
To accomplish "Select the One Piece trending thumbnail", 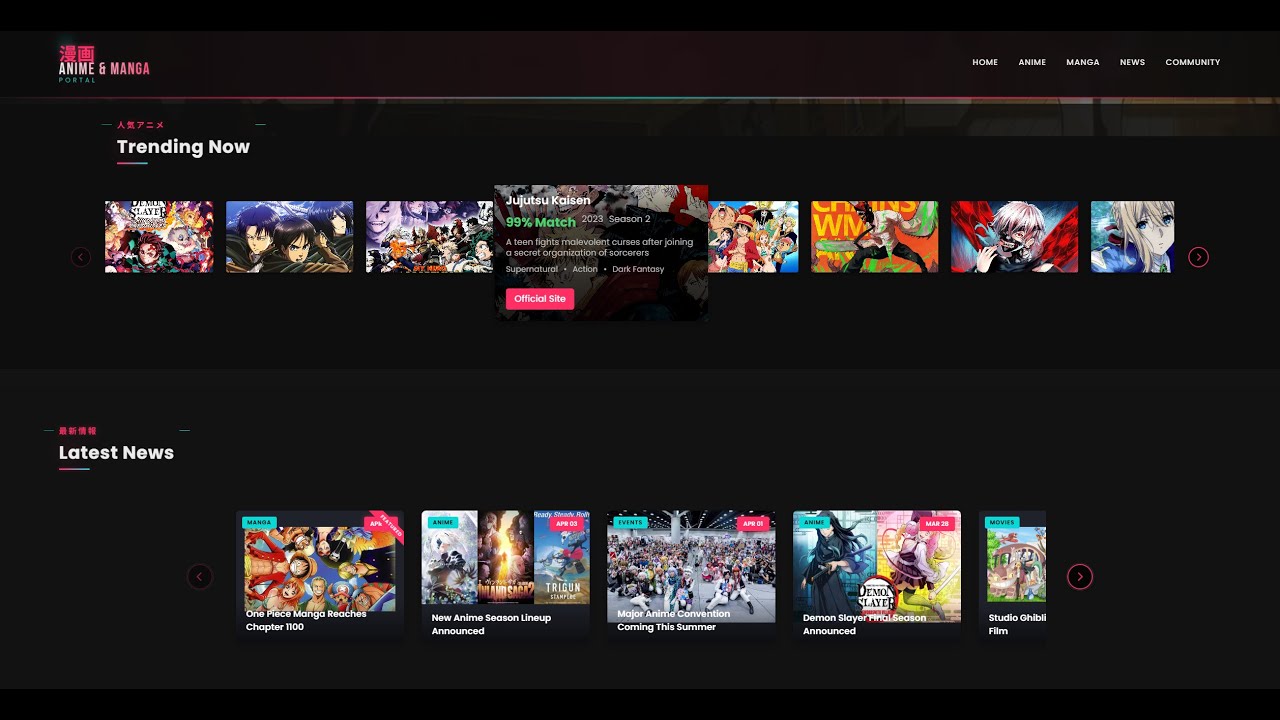I will click(753, 237).
